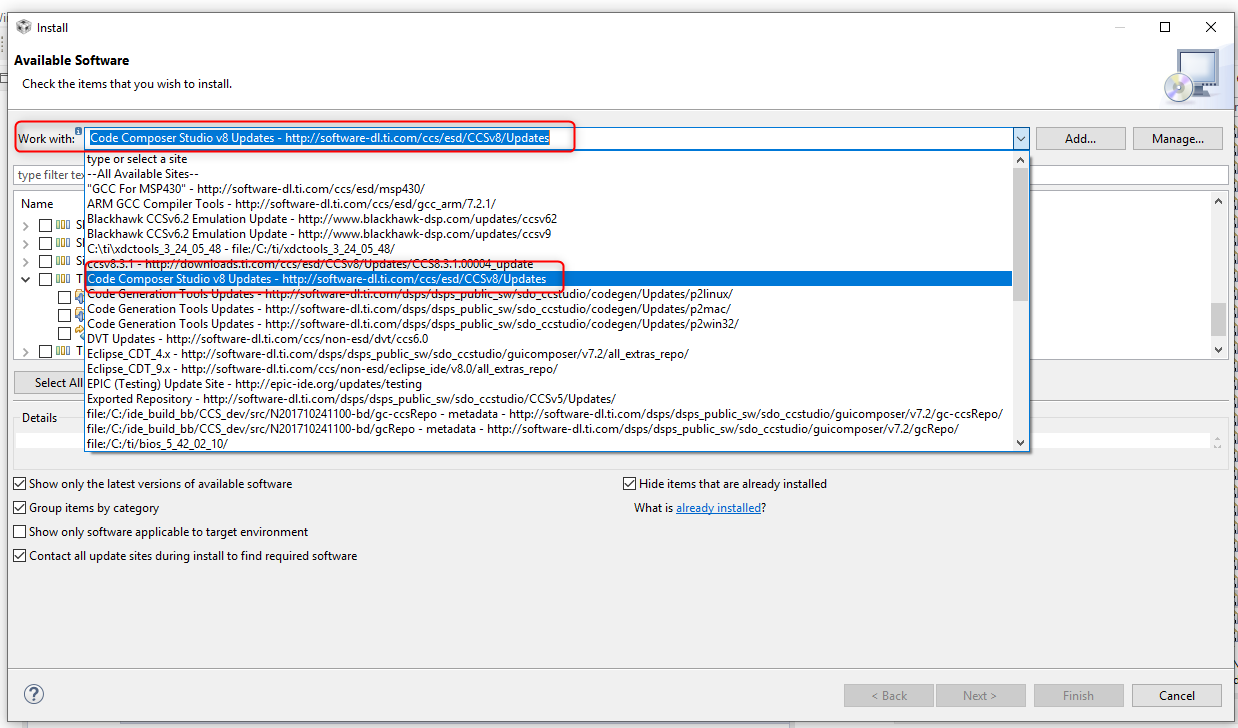Choose gc-ccsRepo metadata file entry
The image size is (1238, 728).
[x=548, y=414]
